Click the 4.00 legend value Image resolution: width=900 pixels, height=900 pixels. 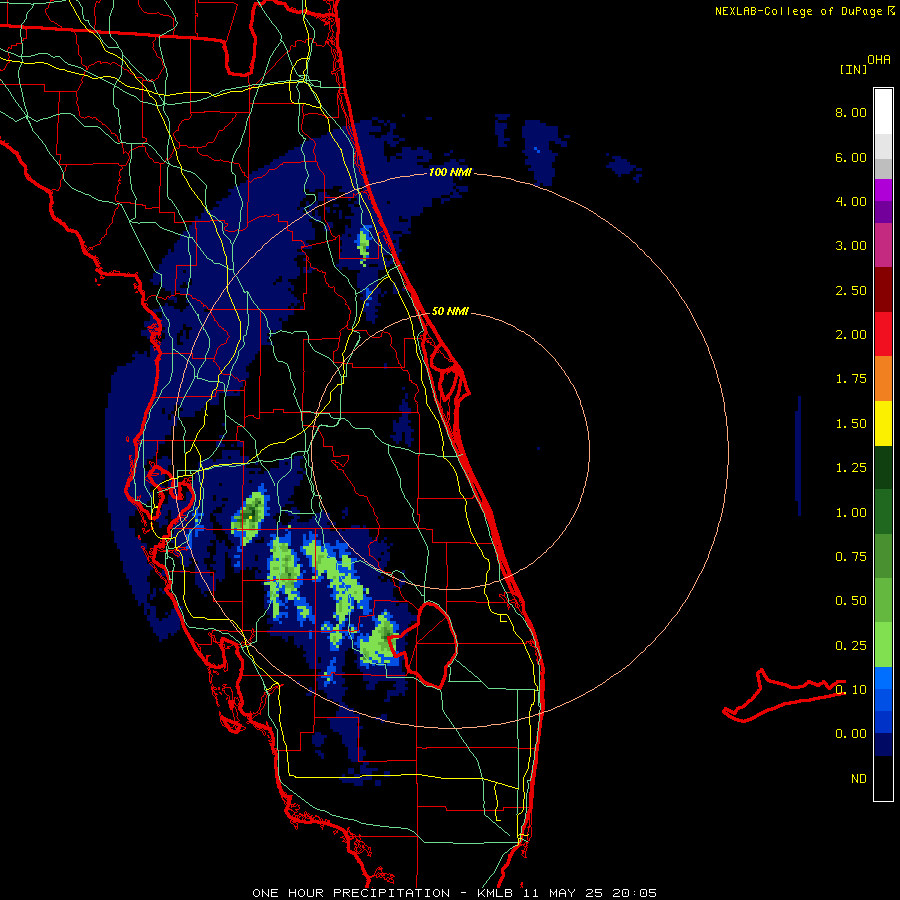point(851,201)
